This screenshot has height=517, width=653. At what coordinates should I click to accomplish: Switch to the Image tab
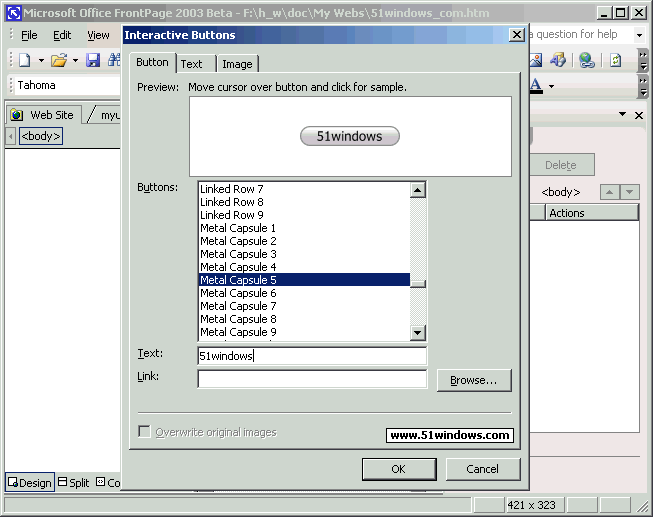(237, 64)
